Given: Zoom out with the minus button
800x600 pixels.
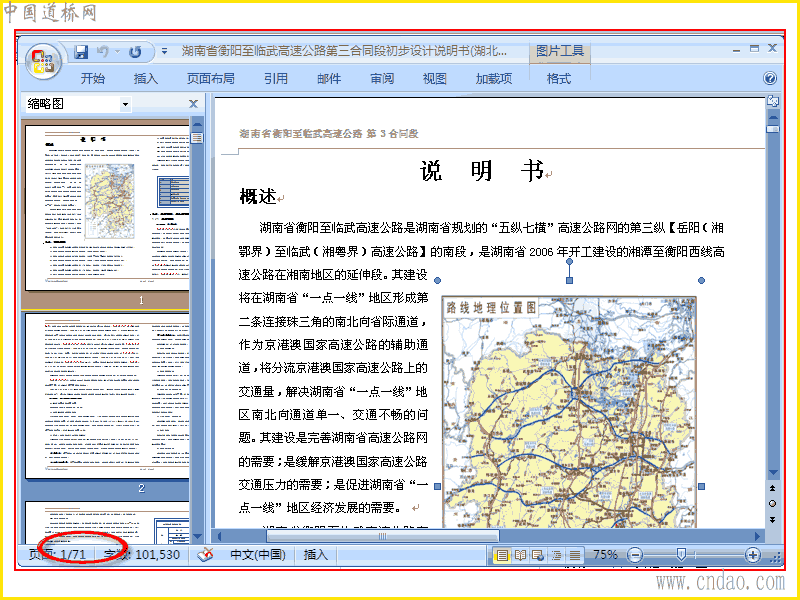Looking at the screenshot, I should 634,555.
